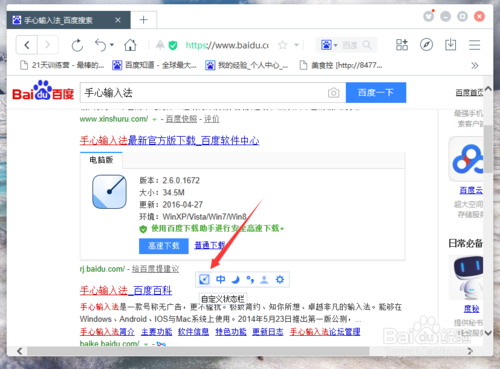Click the browser skin/avatar icon in title bar

429,16
